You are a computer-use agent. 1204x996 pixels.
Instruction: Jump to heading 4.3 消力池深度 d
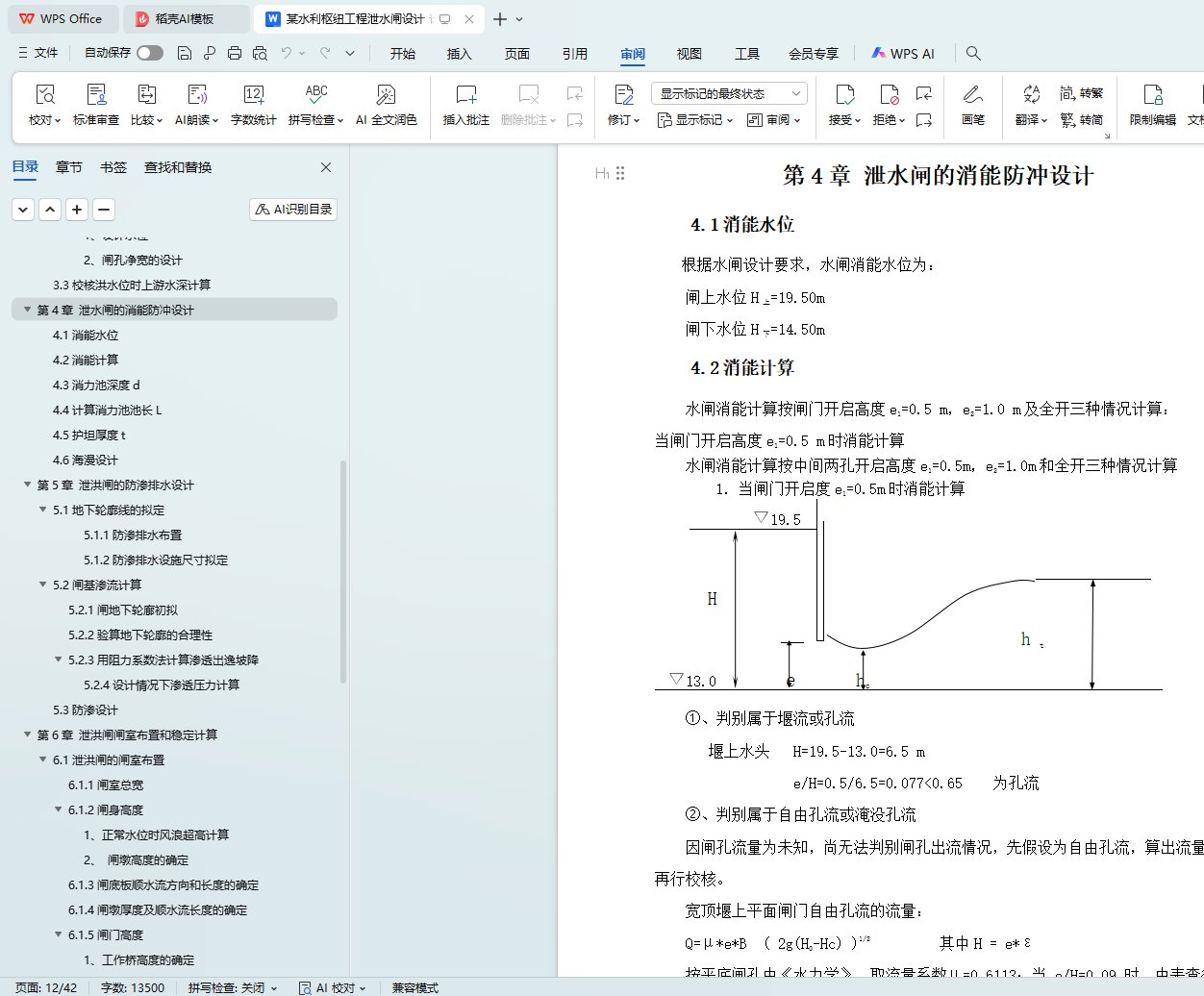[x=96, y=386]
